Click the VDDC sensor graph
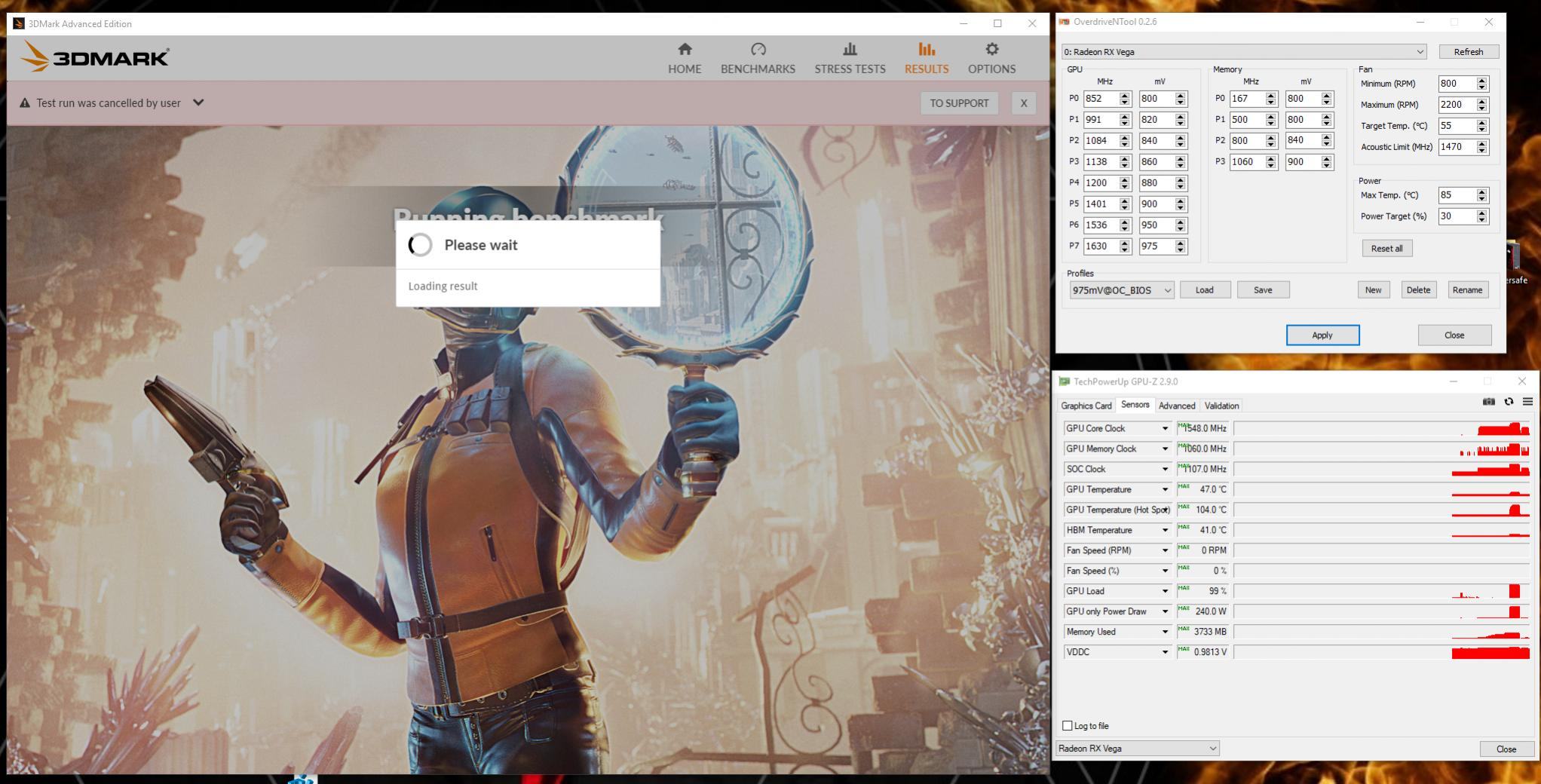Image resolution: width=1541 pixels, height=784 pixels. pos(1383,652)
